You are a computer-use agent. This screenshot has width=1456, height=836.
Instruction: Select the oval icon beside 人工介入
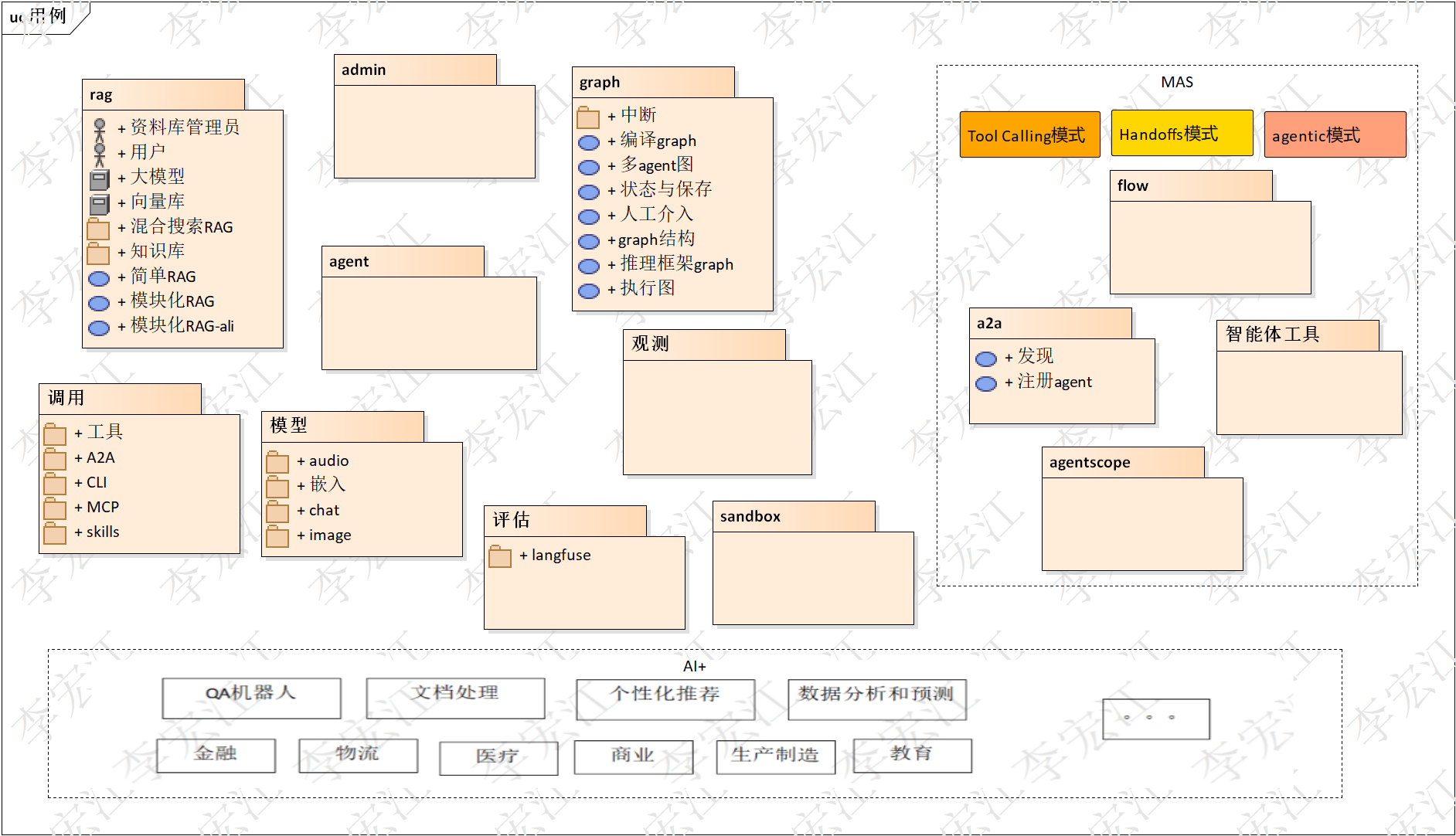(x=589, y=216)
